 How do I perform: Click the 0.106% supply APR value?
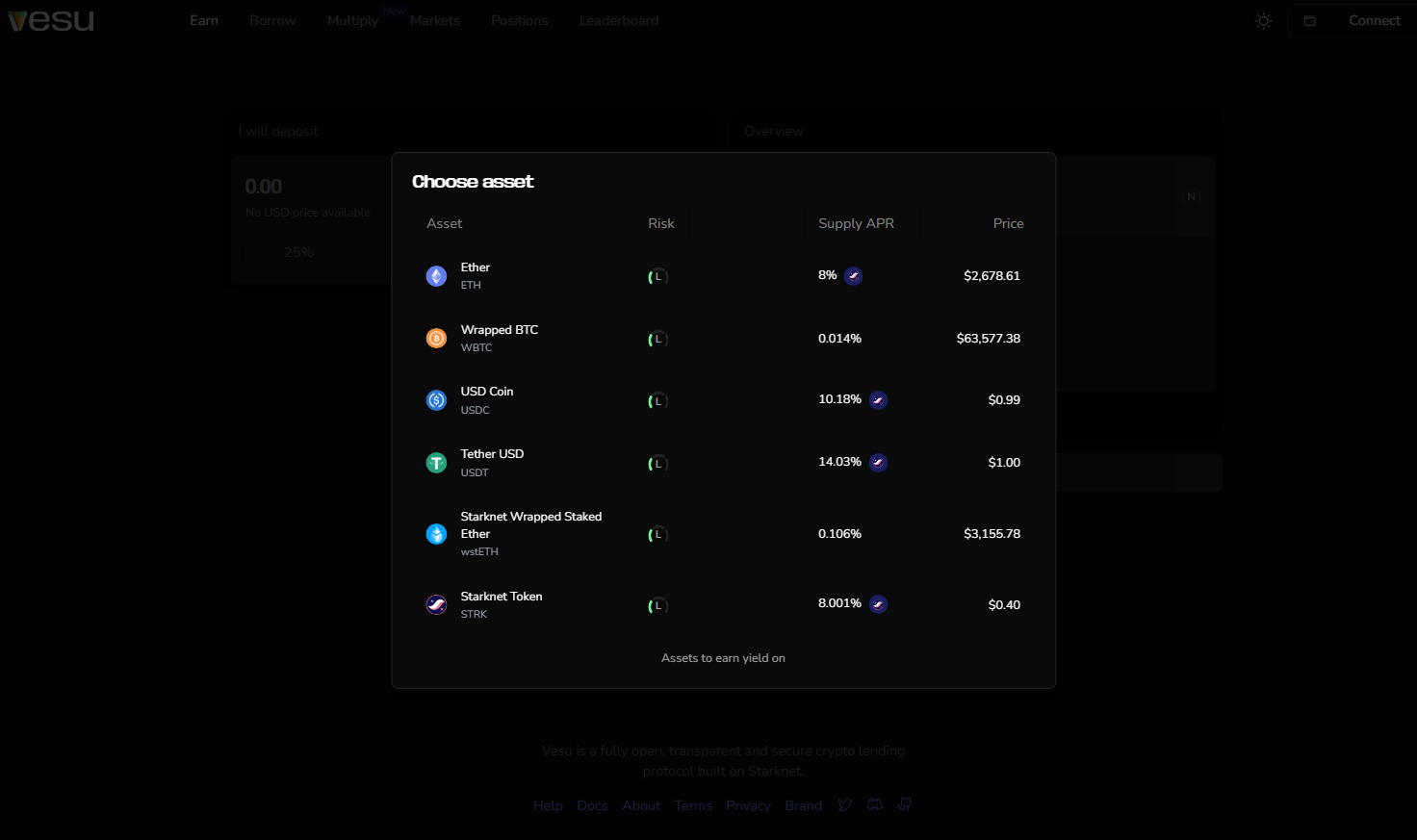tap(839, 534)
